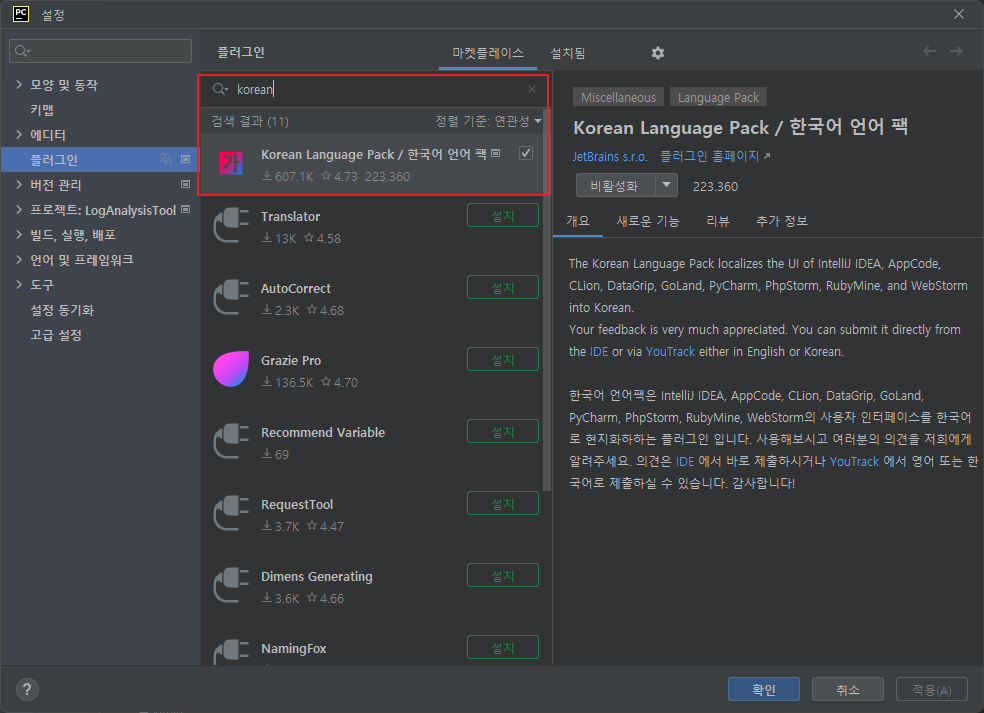Viewport: 984px width, 713px height.
Task: Open the 추가 정보 tab
Action: click(x=781, y=221)
